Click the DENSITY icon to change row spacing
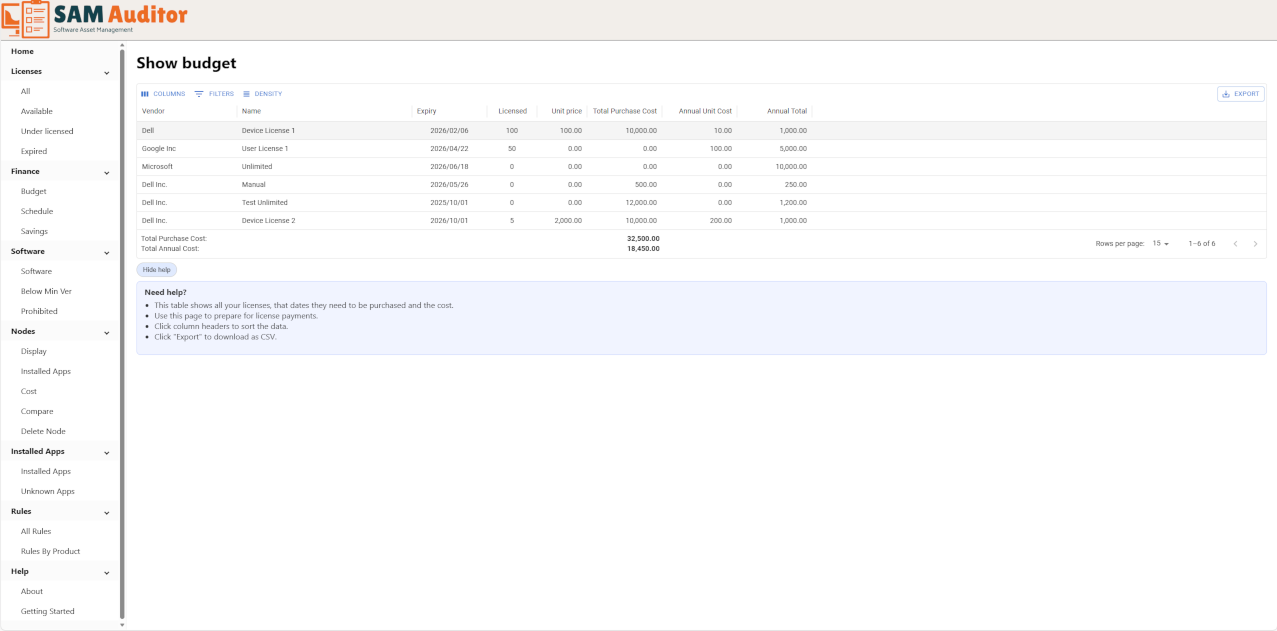The width and height of the screenshot is (1277, 631). tap(247, 93)
